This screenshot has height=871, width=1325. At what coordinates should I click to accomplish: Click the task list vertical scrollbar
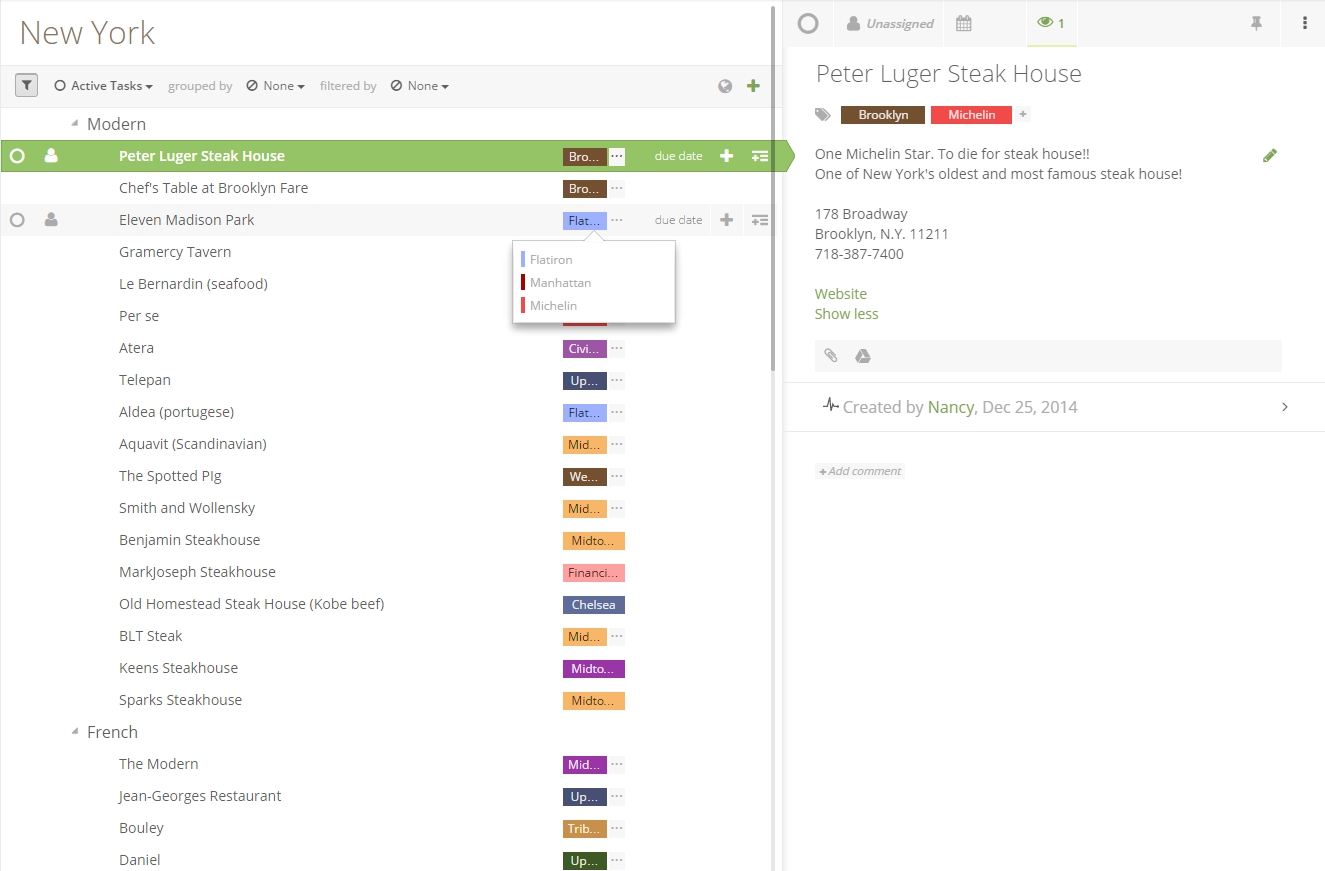(x=773, y=190)
